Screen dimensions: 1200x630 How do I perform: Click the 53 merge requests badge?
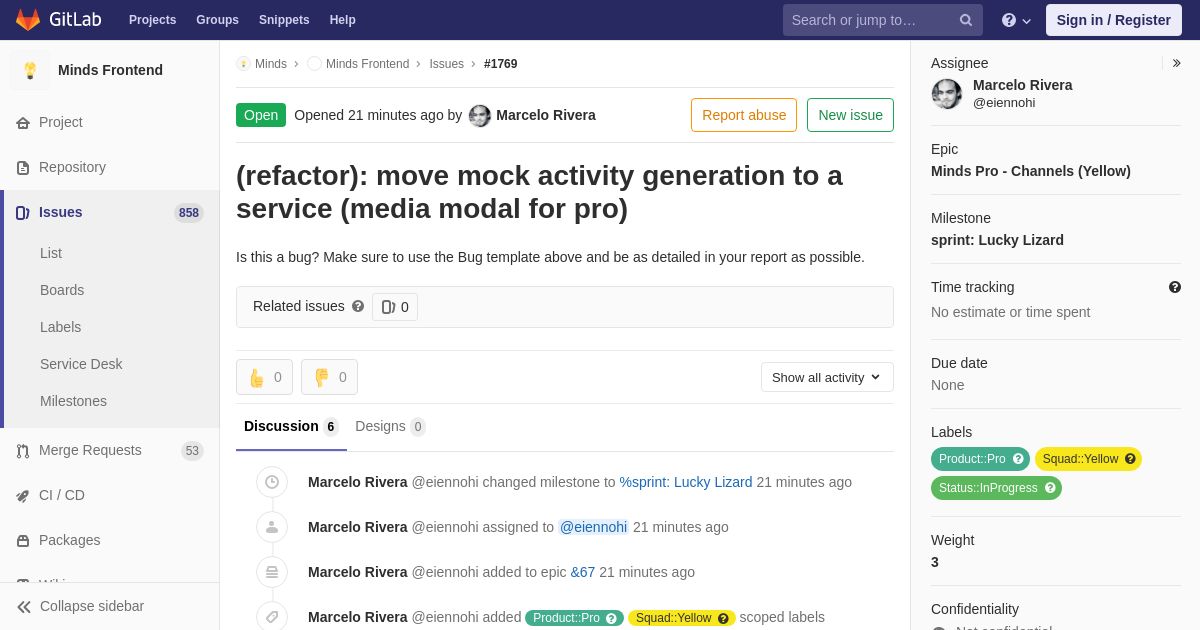click(x=192, y=451)
